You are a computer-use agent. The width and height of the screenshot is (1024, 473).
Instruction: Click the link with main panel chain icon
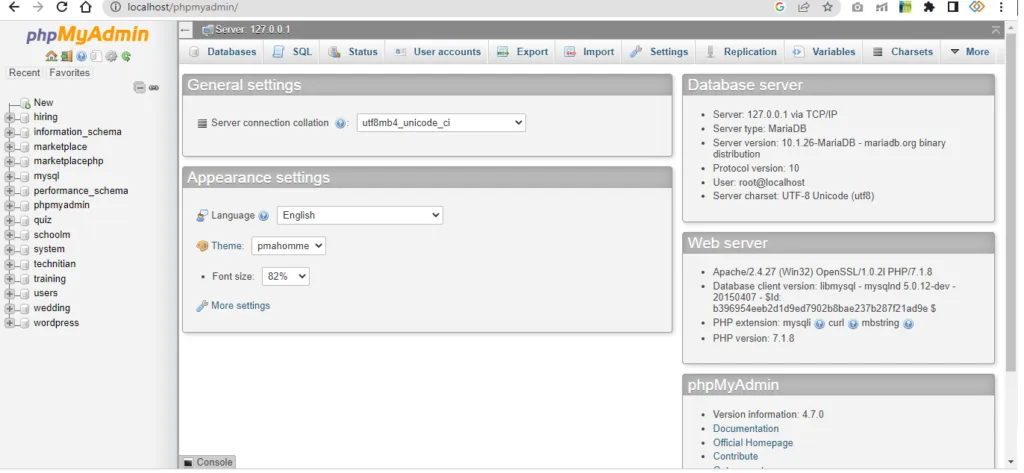154,88
